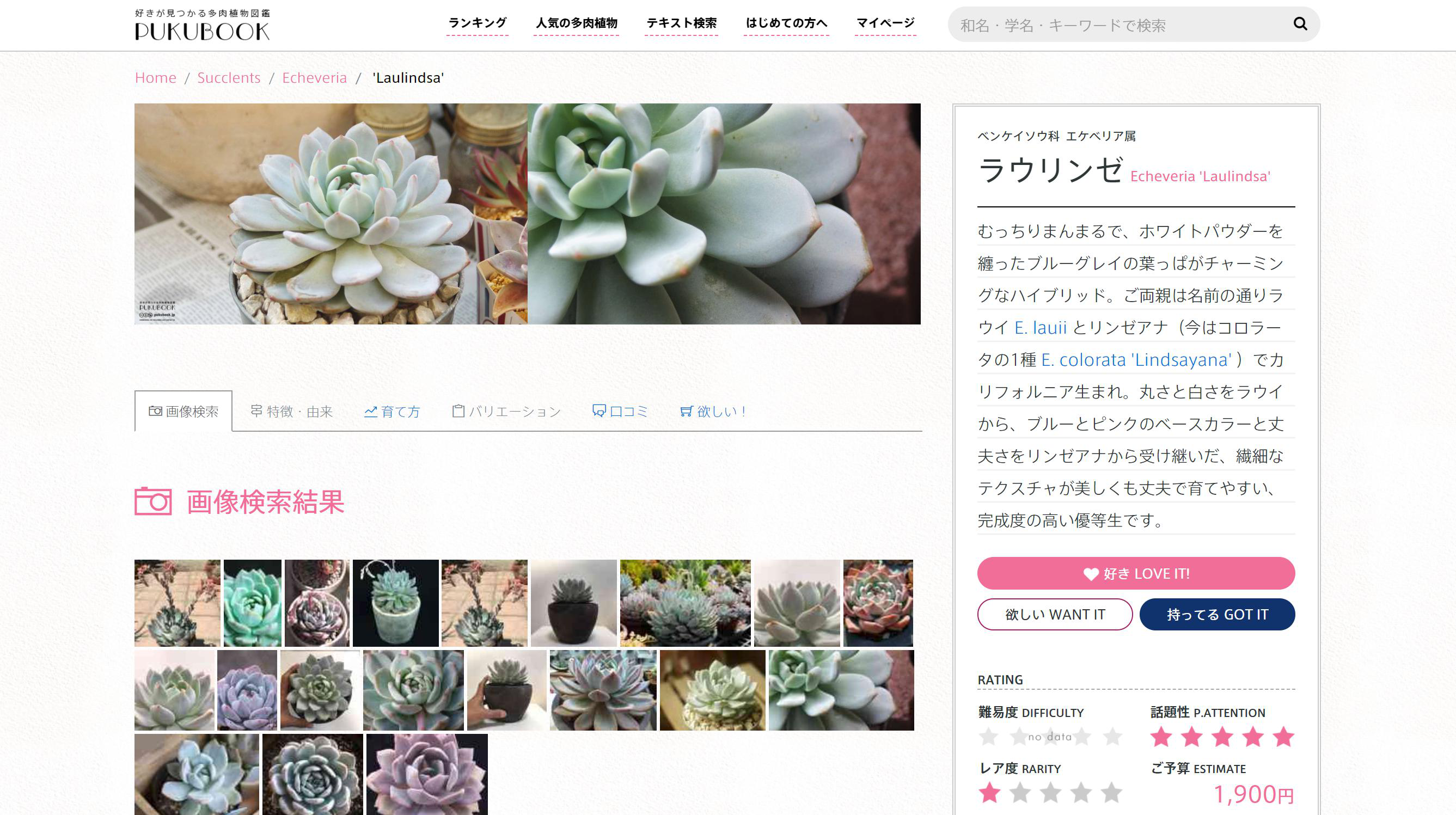Open the 人気の多肉植物 menu item

[576, 23]
